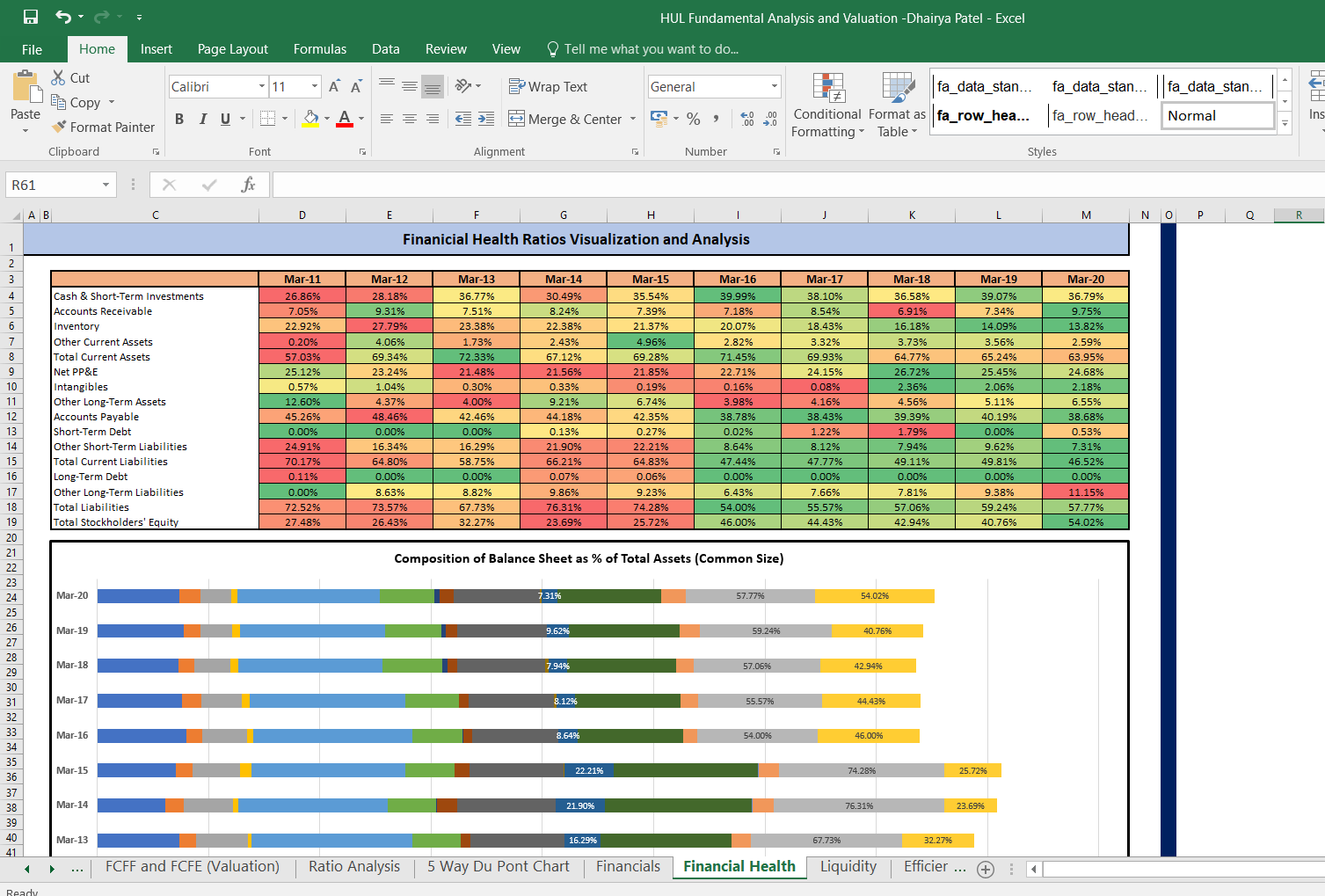Increase font size with larger A icon

click(x=334, y=86)
